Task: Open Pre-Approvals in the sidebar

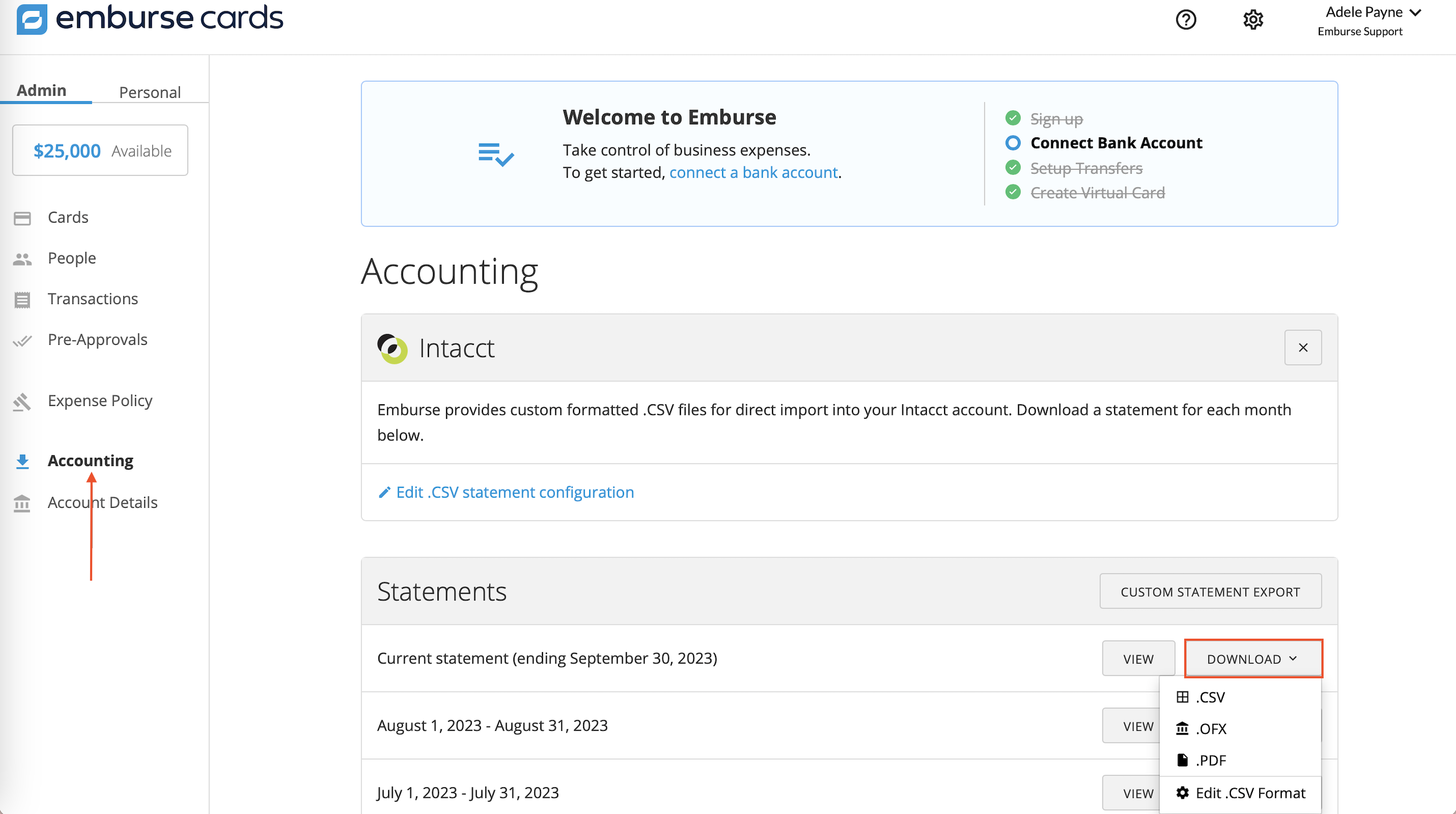Action: (97, 340)
